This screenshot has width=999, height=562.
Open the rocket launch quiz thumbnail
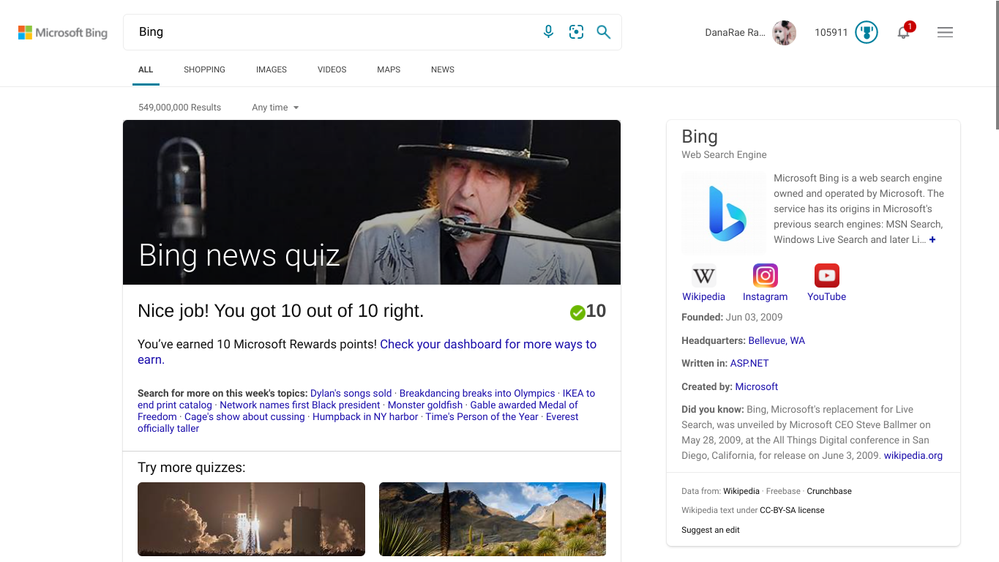(x=251, y=519)
